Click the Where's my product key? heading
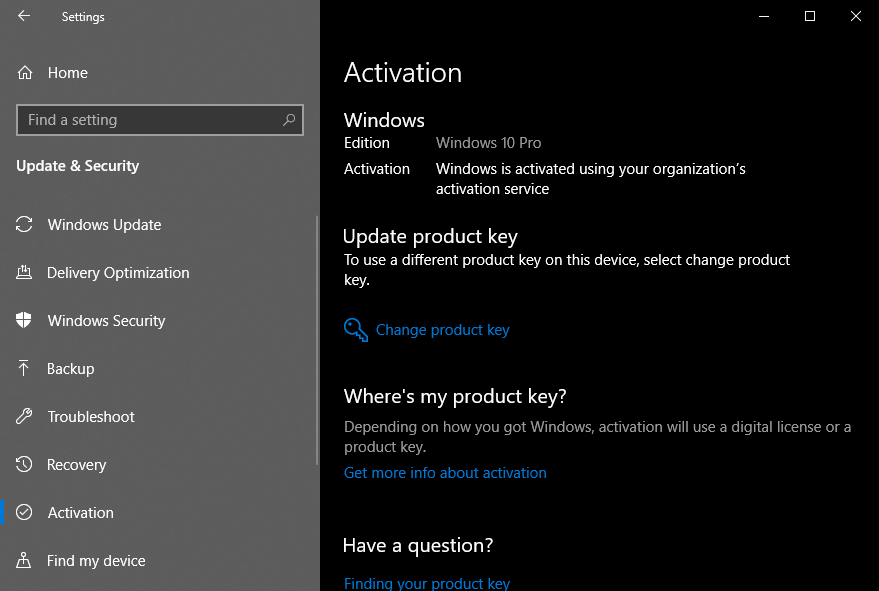Viewport: 879px width, 591px height. [x=455, y=396]
